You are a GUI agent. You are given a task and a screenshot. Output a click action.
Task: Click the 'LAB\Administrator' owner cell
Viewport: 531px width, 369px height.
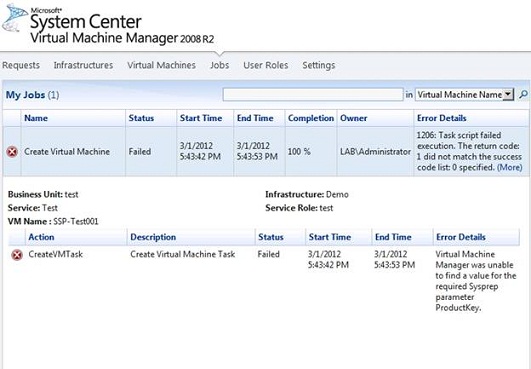tap(375, 152)
